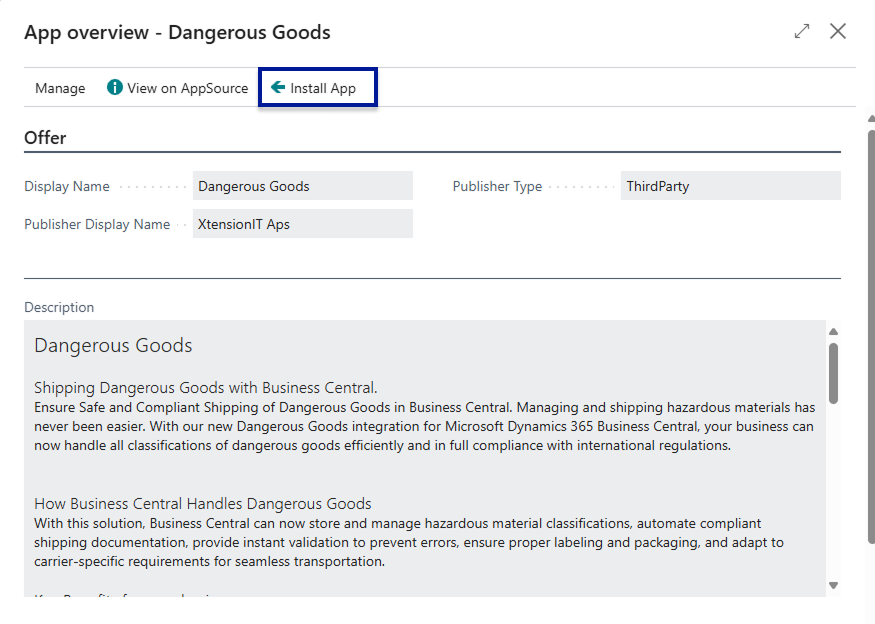
Task: Click the Publisher Type field showing ThirdParty
Action: pos(730,186)
